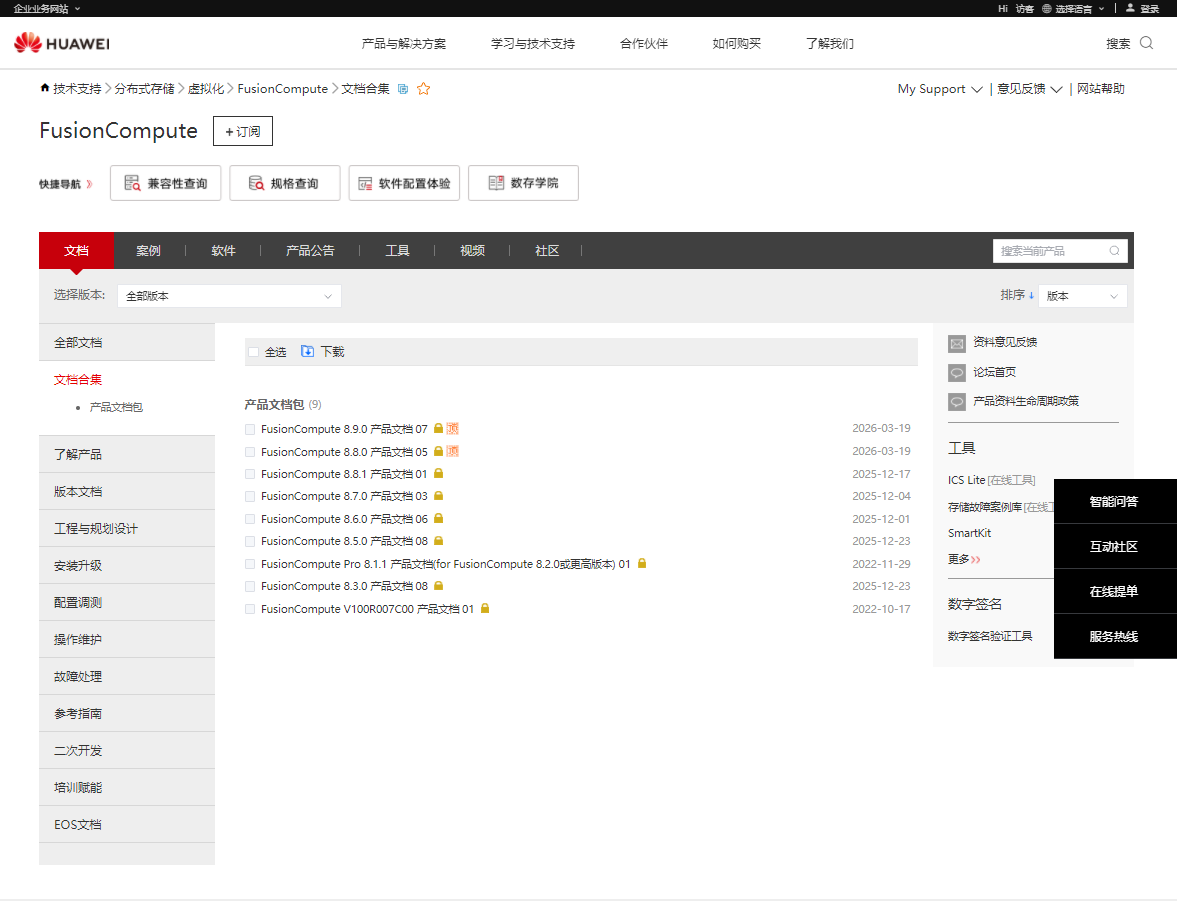This screenshot has width=1177, height=901.
Task: Click the lock icon on FusionCompute V100R007C00 row
Action: point(485,608)
